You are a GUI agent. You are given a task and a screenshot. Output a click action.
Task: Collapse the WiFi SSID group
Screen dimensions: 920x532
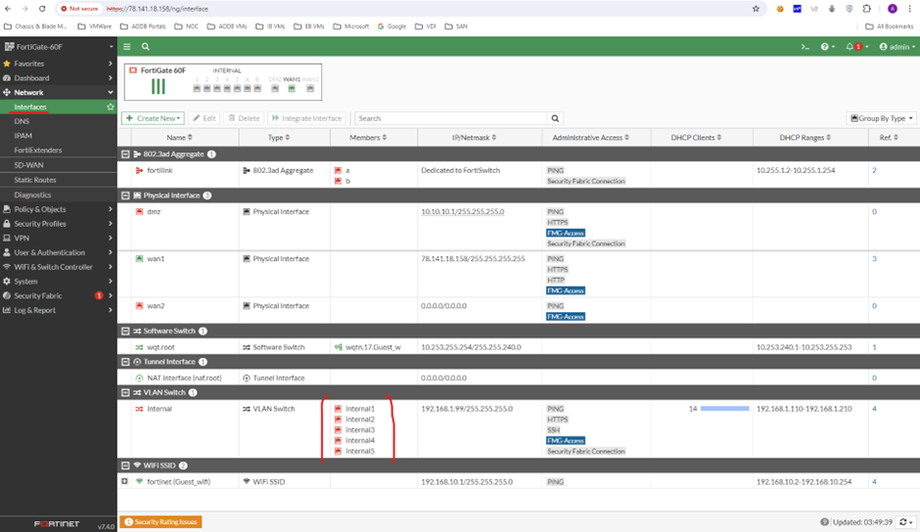coord(126,465)
